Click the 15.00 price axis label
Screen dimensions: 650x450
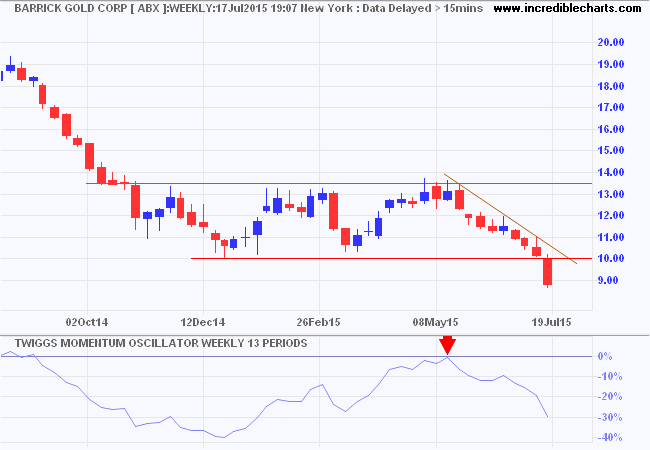611,150
